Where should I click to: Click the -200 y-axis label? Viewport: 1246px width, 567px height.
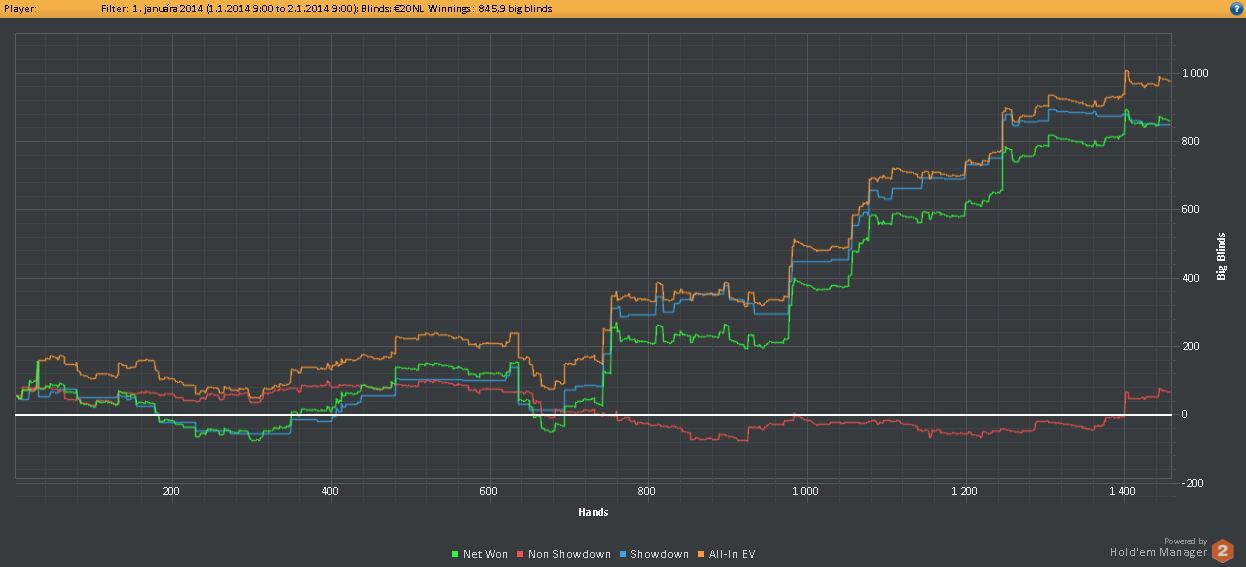tap(1191, 483)
